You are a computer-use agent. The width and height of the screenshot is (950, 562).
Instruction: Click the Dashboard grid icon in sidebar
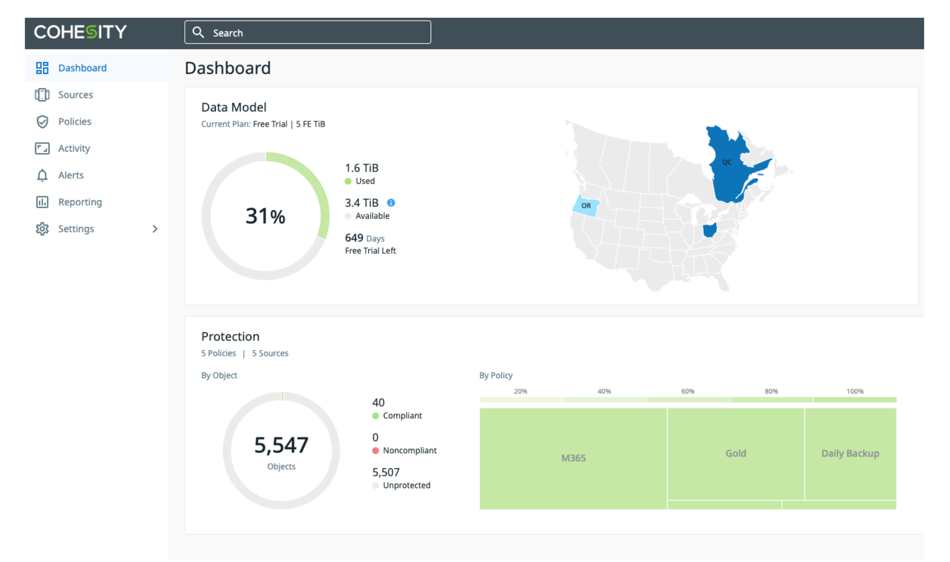(x=42, y=68)
